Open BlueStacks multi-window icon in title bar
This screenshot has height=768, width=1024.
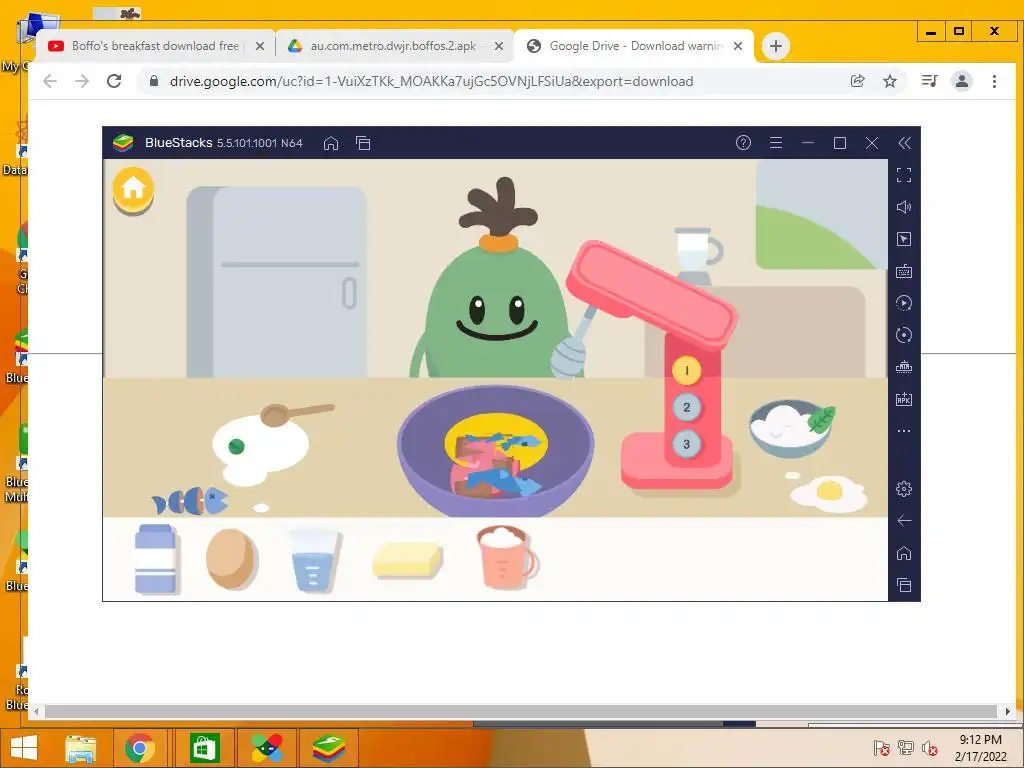coord(363,143)
